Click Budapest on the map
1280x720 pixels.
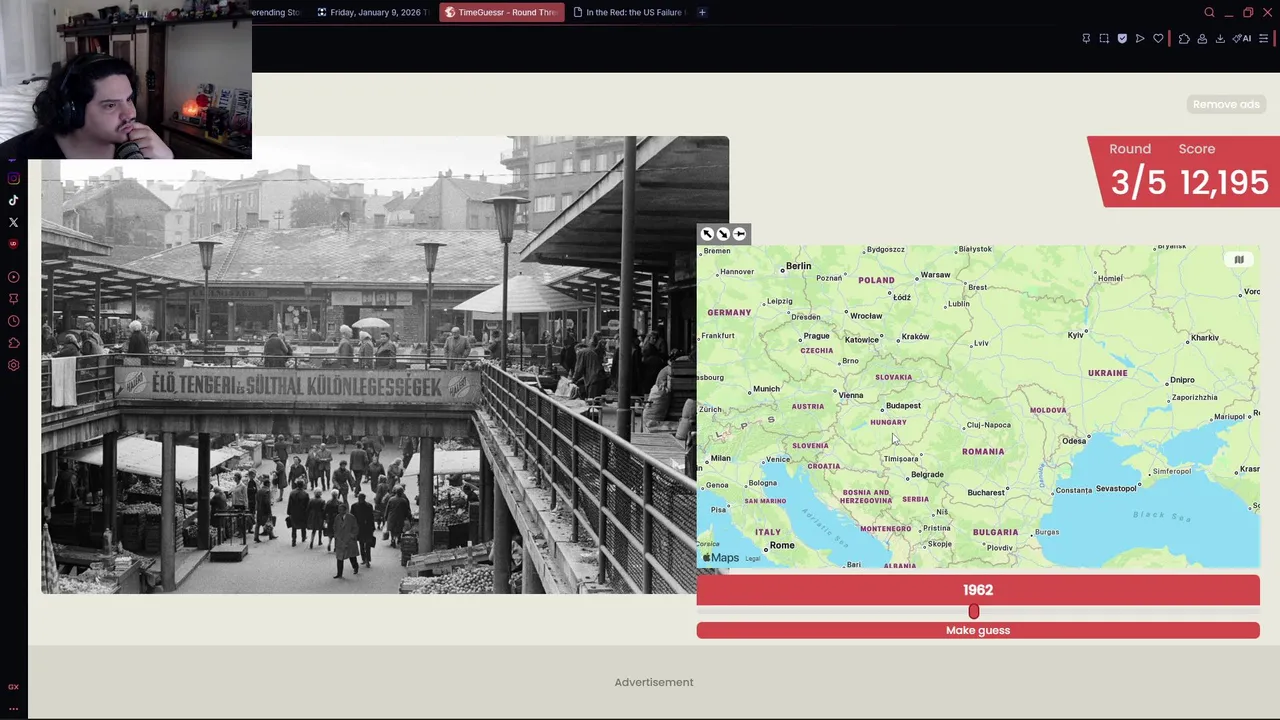coord(903,405)
